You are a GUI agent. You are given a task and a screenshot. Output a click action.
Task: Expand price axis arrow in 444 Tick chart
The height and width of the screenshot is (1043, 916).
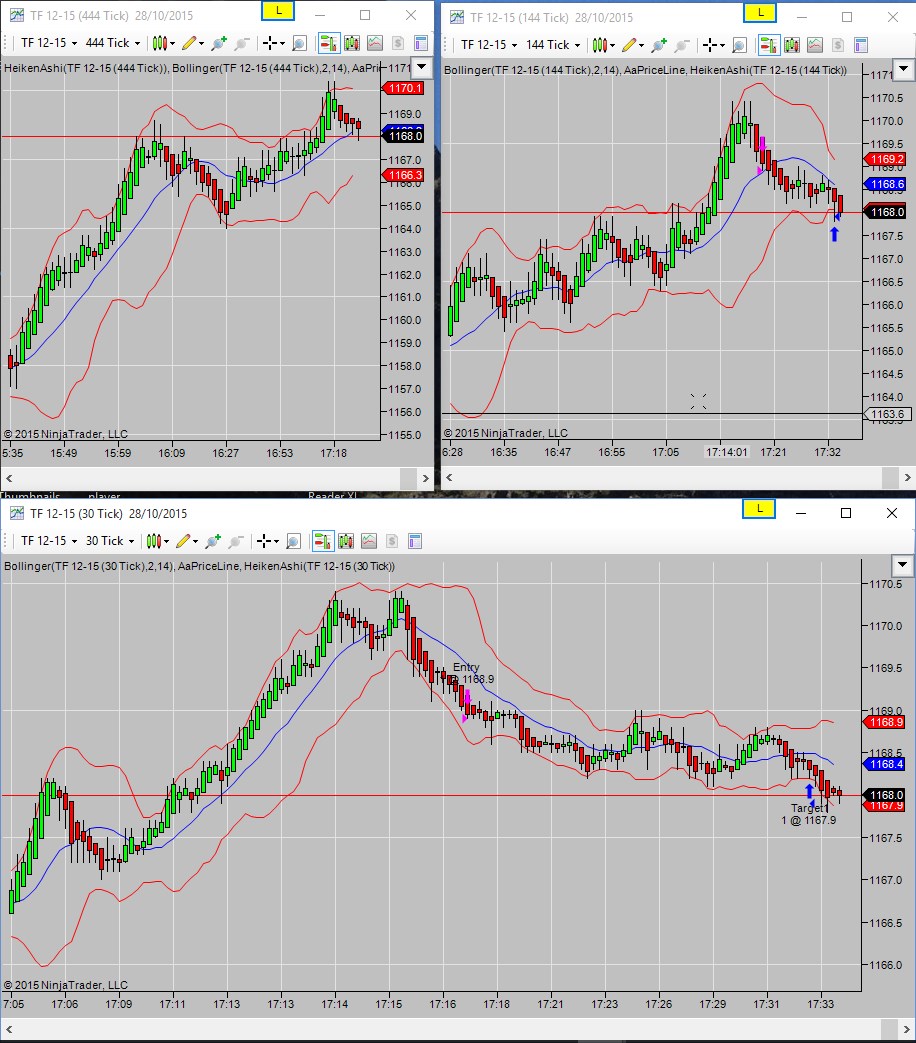pos(421,67)
